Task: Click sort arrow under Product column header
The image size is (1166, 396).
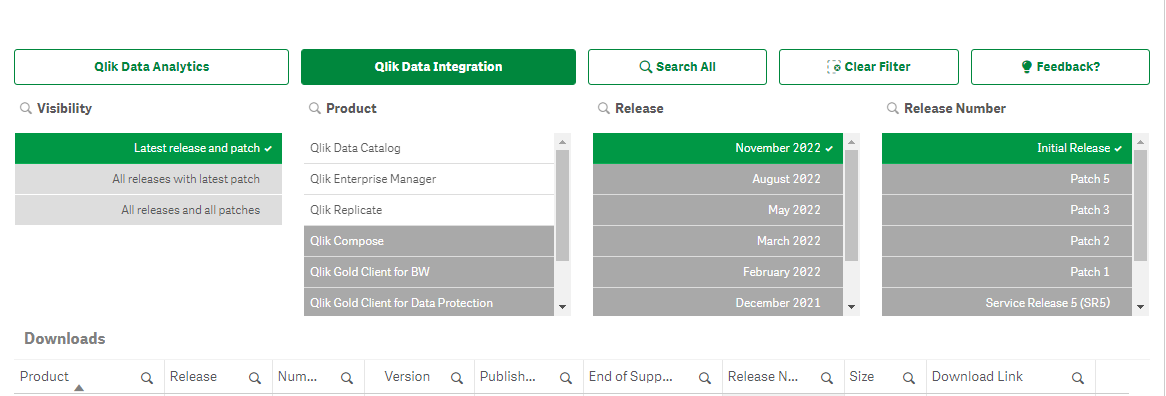Action: (79, 388)
